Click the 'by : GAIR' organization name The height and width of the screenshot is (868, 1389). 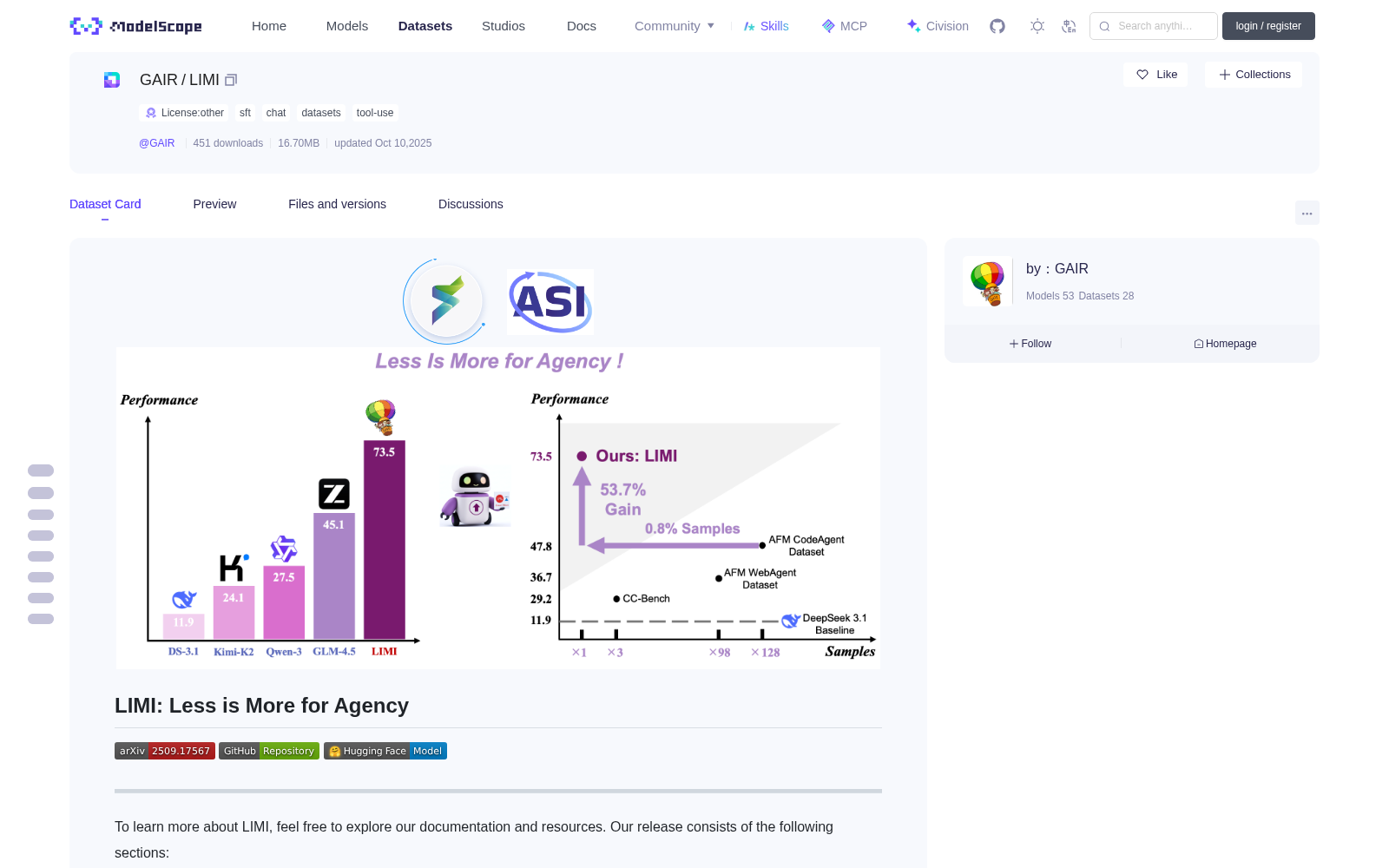coord(1057,269)
